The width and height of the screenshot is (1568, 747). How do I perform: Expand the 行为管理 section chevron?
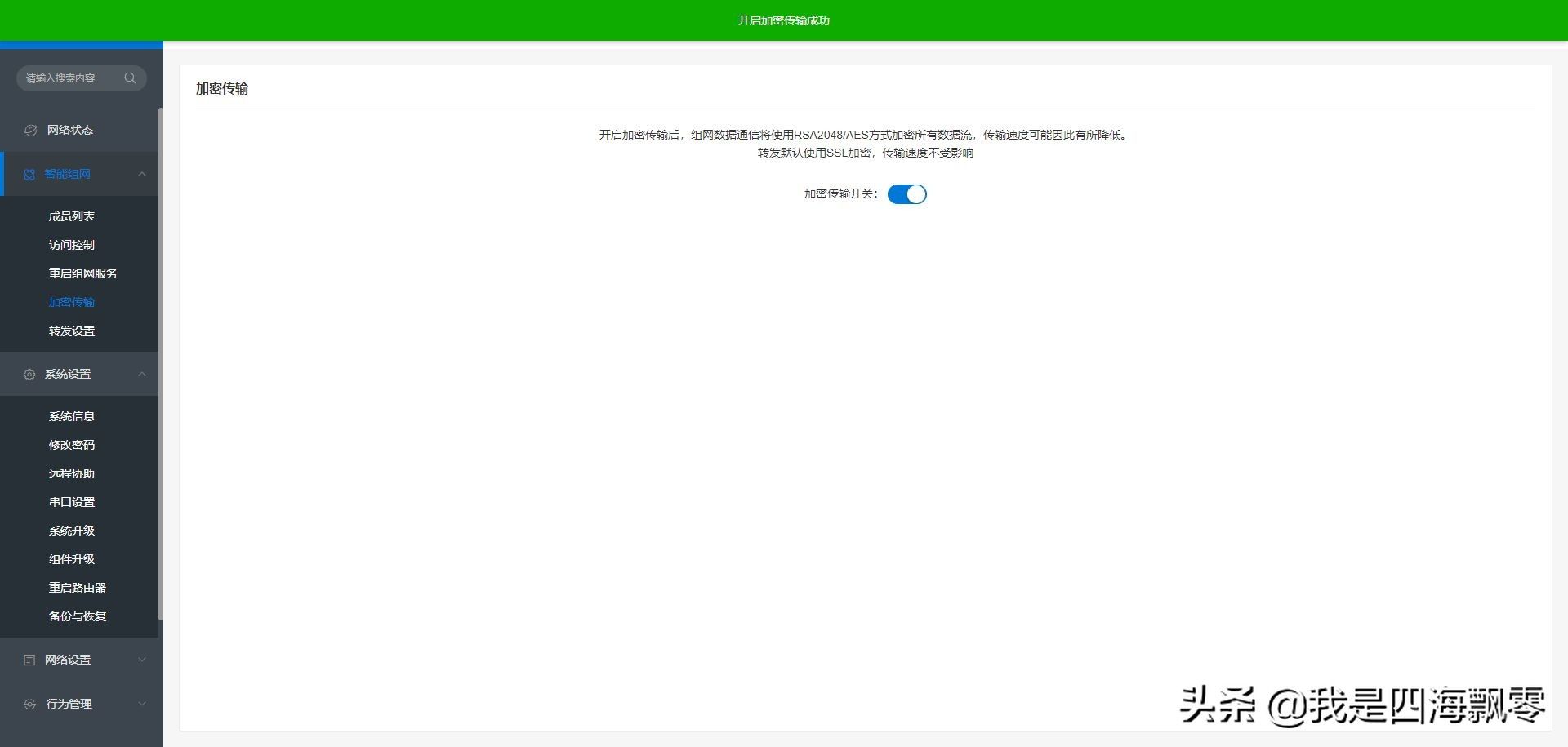[x=142, y=704]
